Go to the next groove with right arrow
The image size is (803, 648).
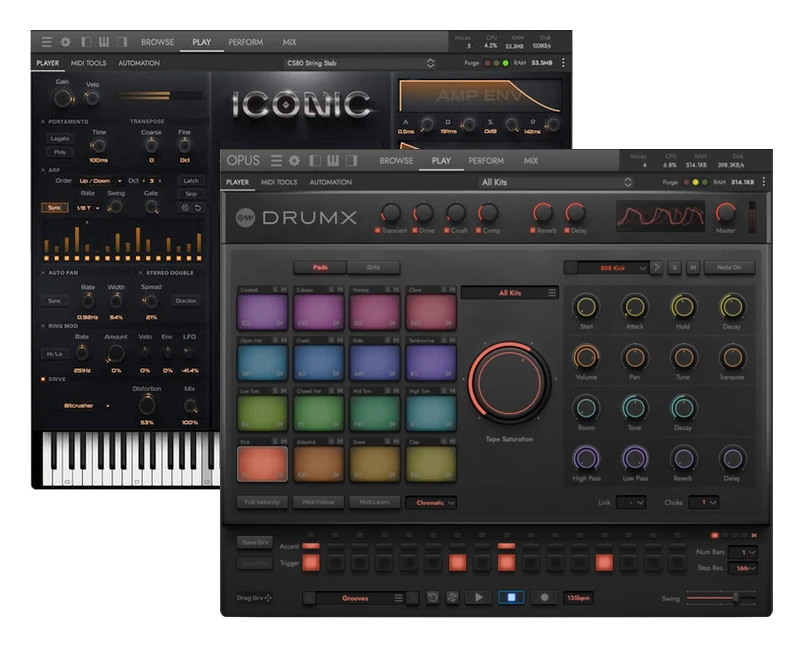[x=413, y=598]
